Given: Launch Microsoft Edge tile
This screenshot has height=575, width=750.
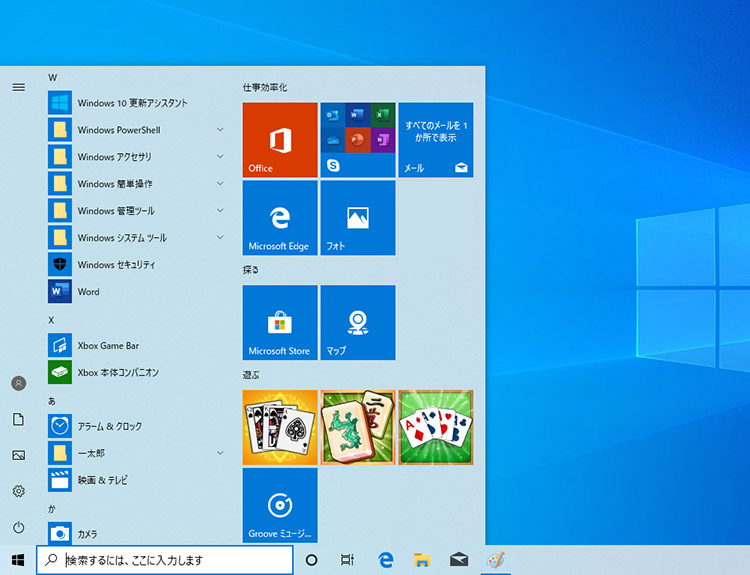Looking at the screenshot, I should click(279, 217).
